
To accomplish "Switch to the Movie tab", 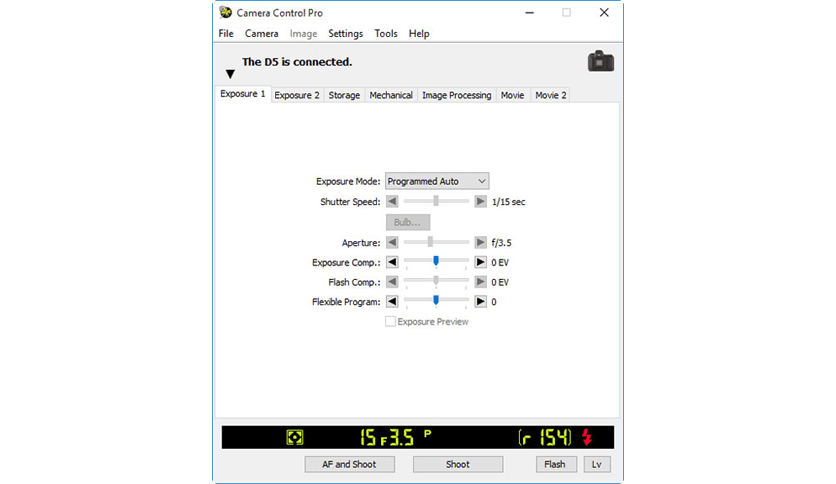I will click(512, 95).
